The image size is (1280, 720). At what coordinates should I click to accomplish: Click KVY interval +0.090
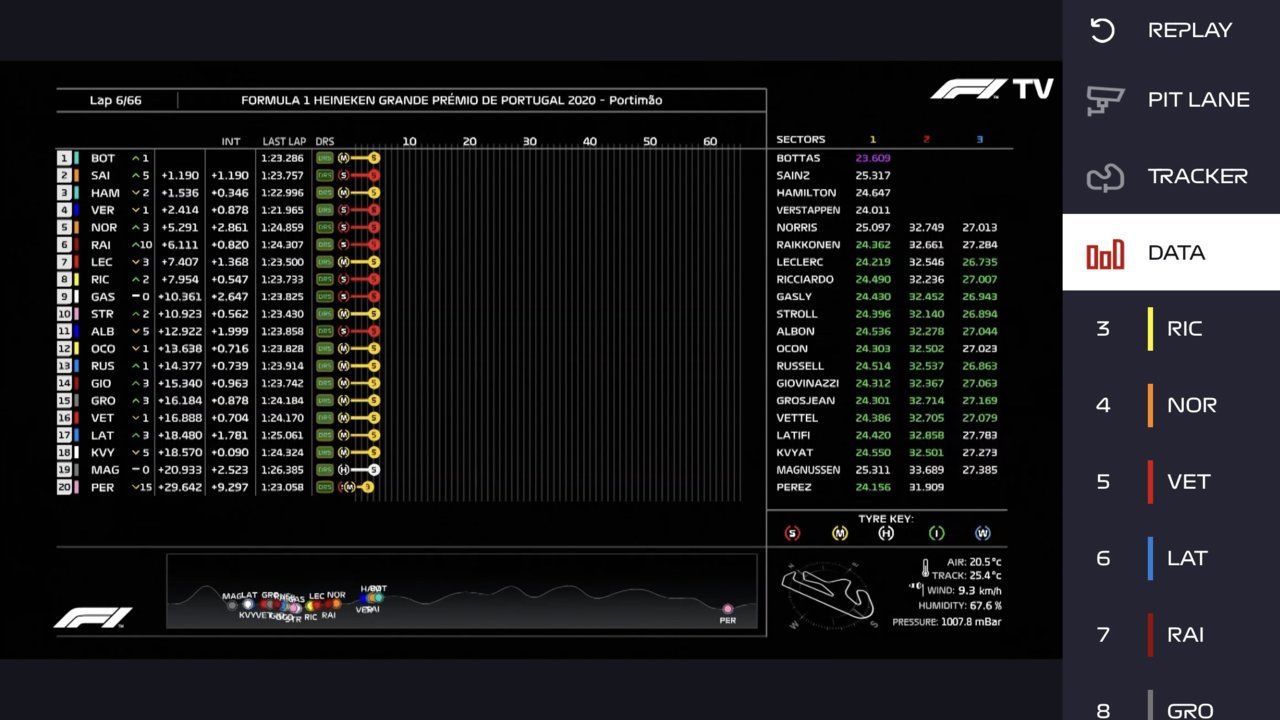pos(230,453)
